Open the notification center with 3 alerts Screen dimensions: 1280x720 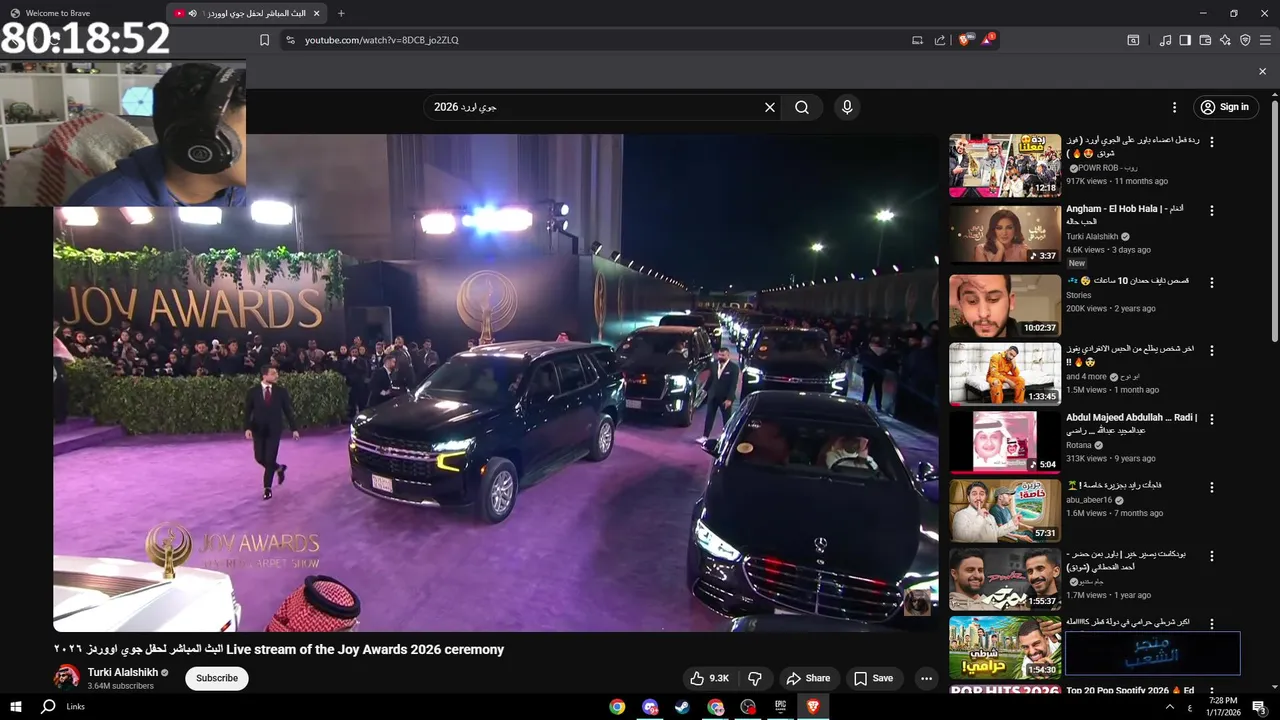[x=1261, y=707]
